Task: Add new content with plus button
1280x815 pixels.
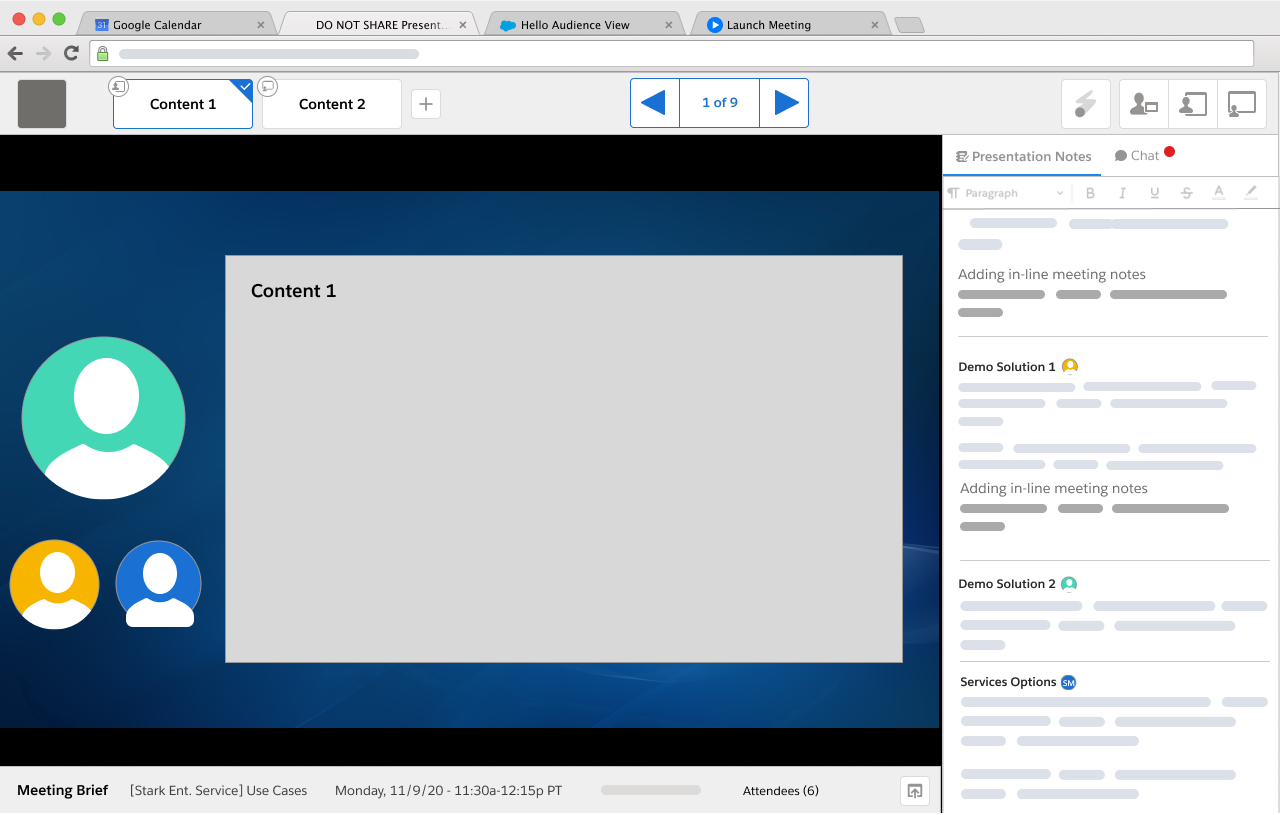Action: coord(426,104)
